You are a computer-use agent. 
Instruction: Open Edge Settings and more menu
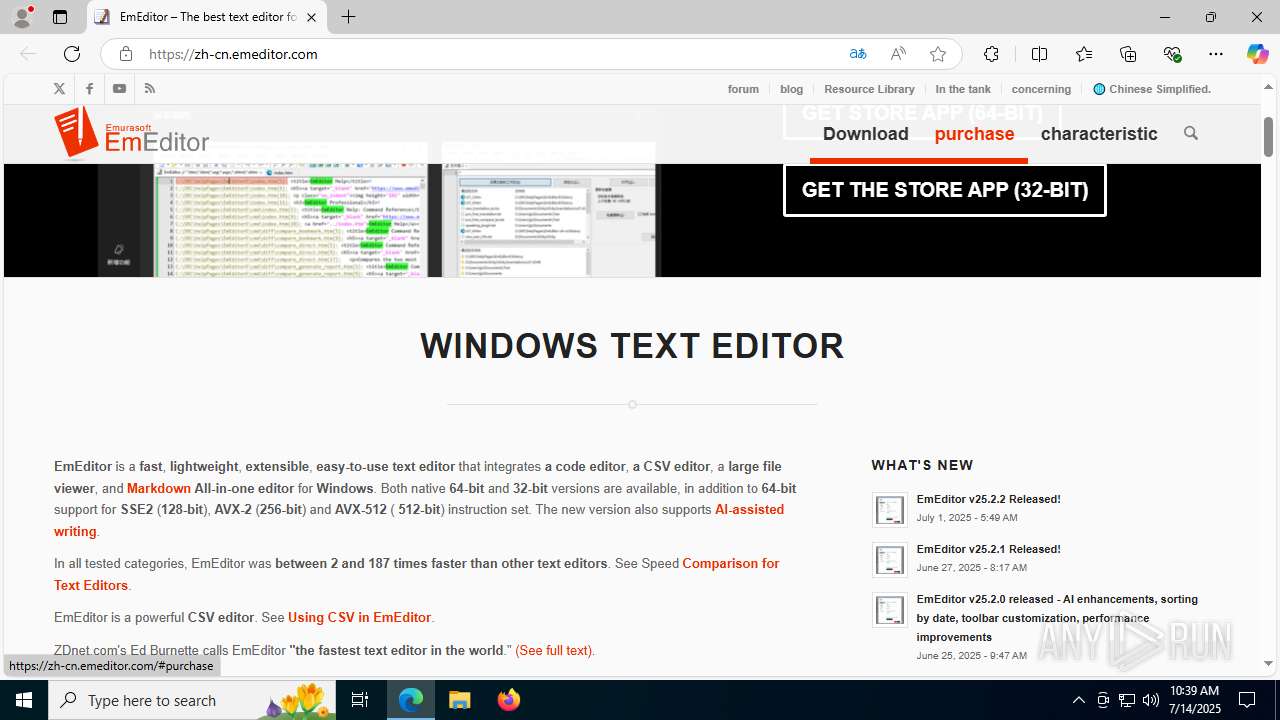coord(1216,54)
